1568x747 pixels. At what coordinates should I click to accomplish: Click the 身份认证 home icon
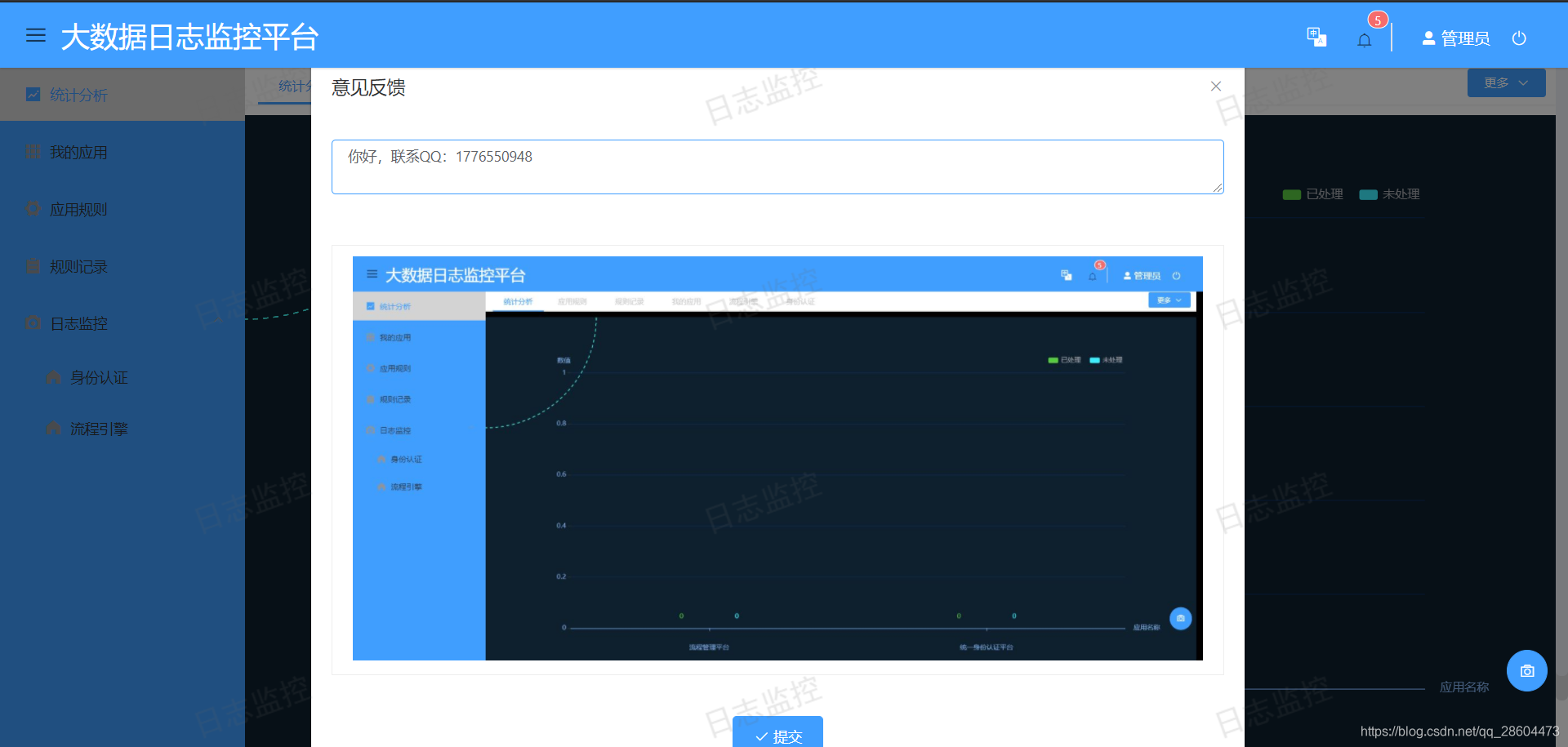53,377
